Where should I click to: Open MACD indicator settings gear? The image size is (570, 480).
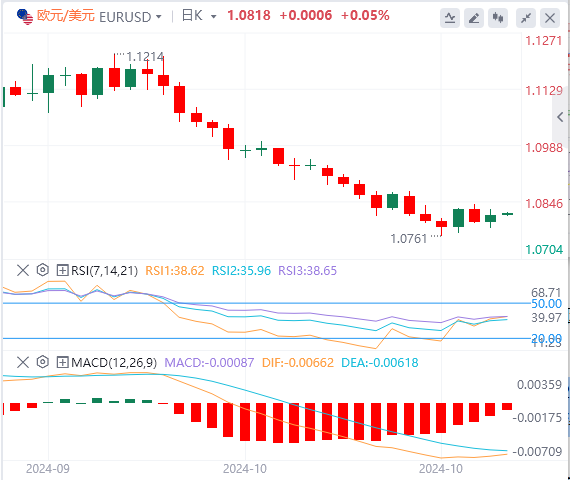coord(43,362)
